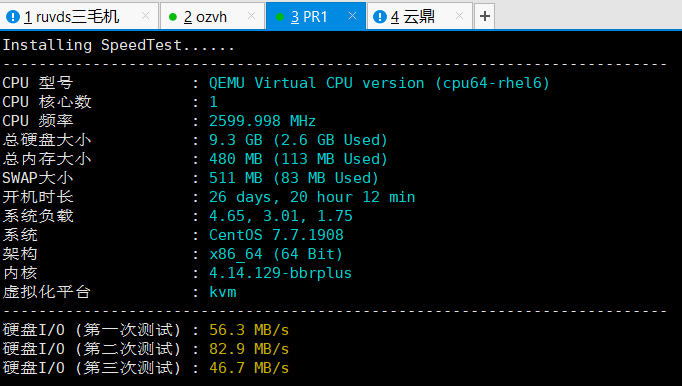This screenshot has width=682, height=386.
Task: Click the 56.3 MB/s first disk result
Action: pos(249,330)
